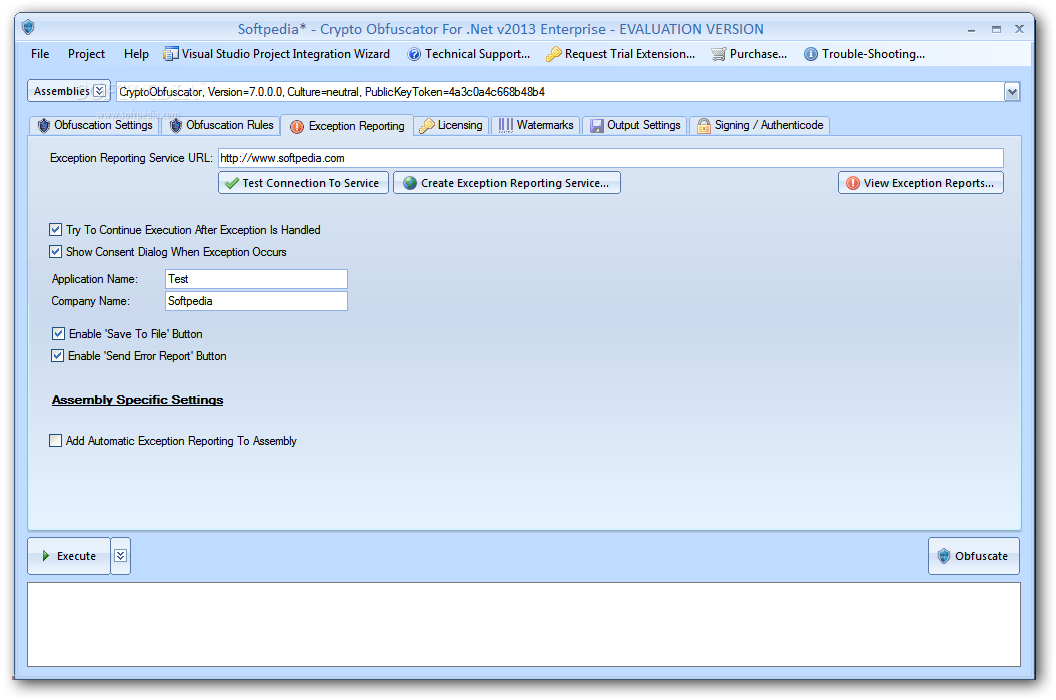Switch to Obfuscation Settings tab

pos(94,125)
